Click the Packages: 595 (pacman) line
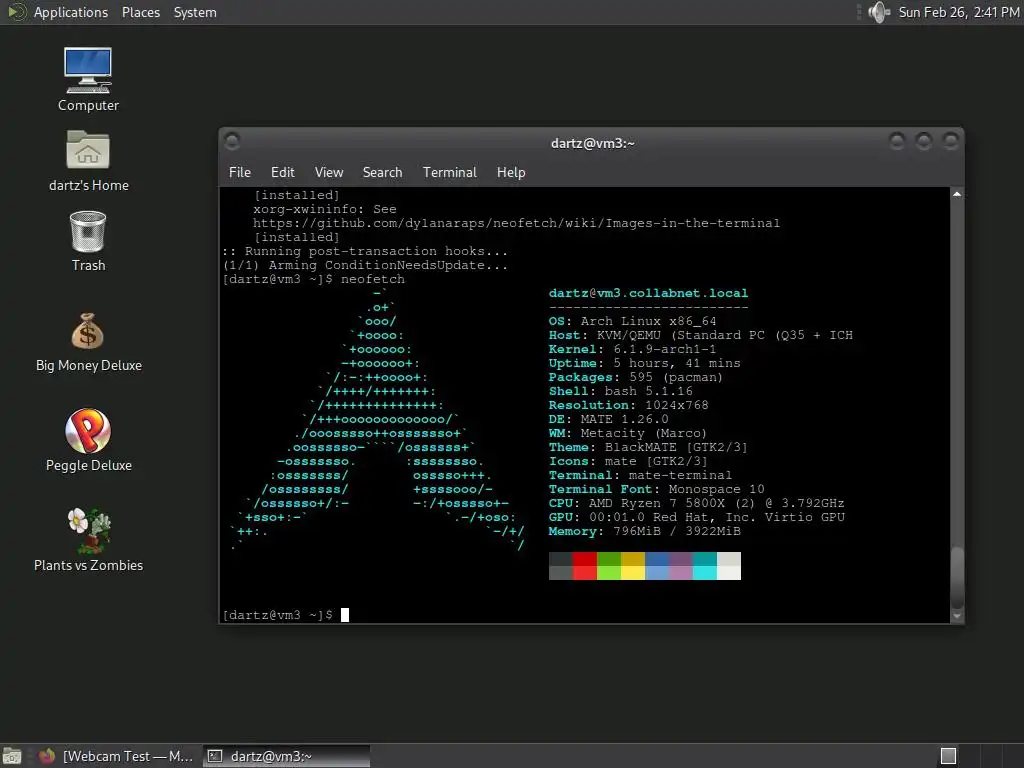1024x768 pixels. (x=635, y=377)
